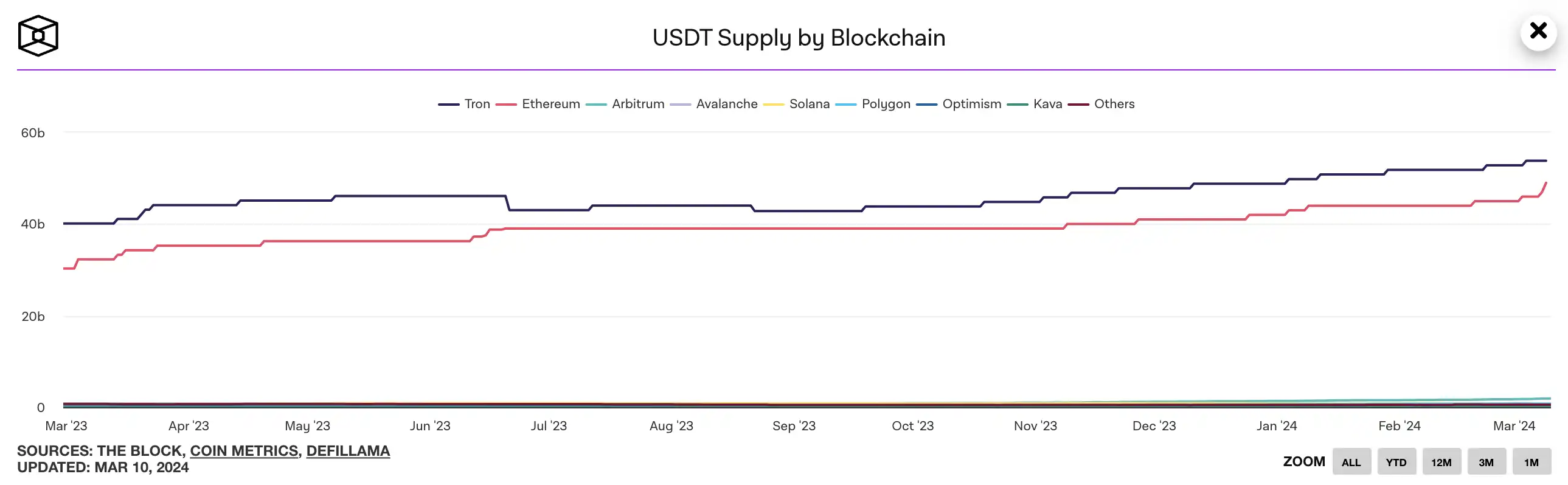Click the Tron line's color swatch in legend
Image resolution: width=1568 pixels, height=485 pixels.
click(x=449, y=105)
